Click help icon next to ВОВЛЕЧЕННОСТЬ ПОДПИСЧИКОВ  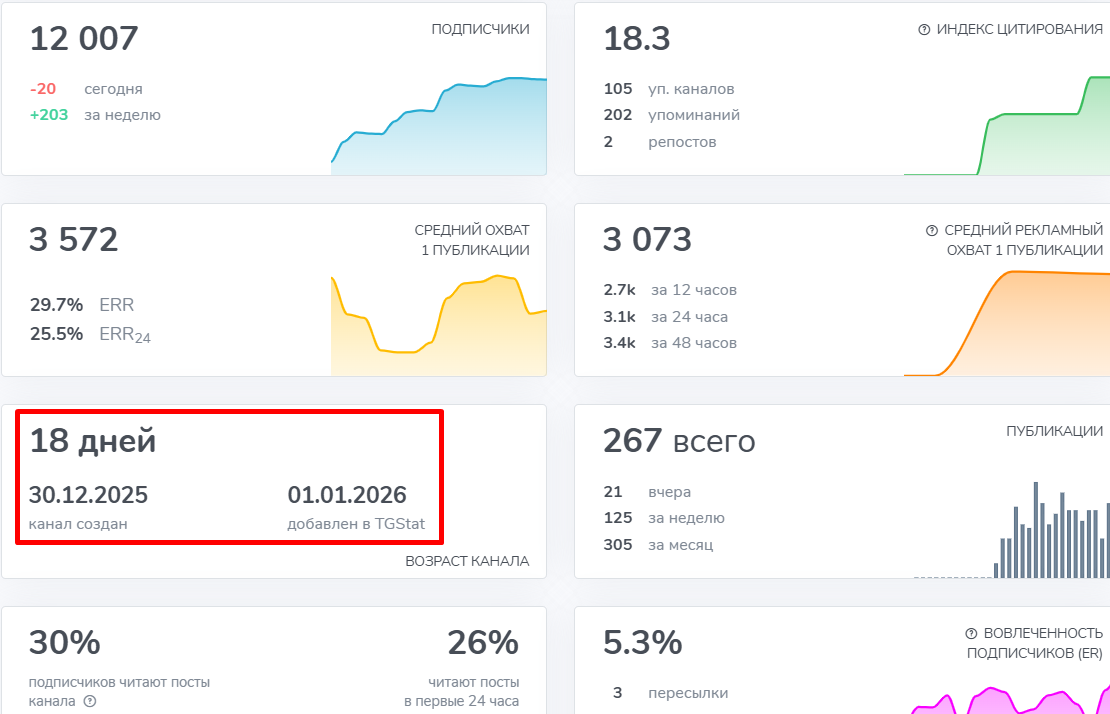970,634
